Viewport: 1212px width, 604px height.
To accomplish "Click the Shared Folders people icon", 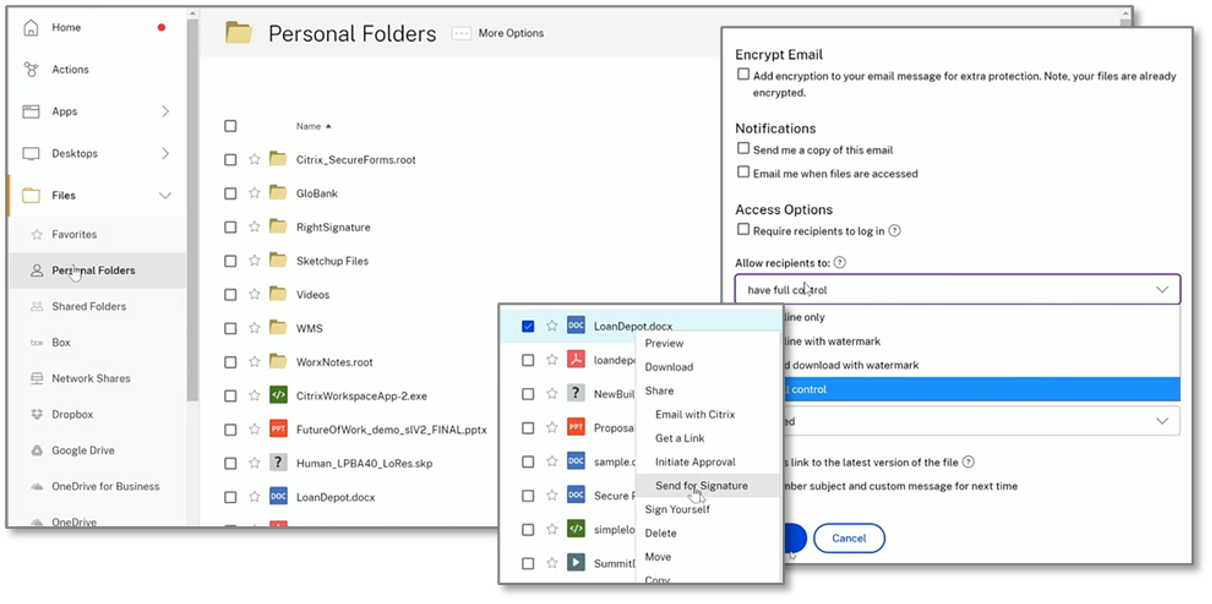I will (37, 306).
